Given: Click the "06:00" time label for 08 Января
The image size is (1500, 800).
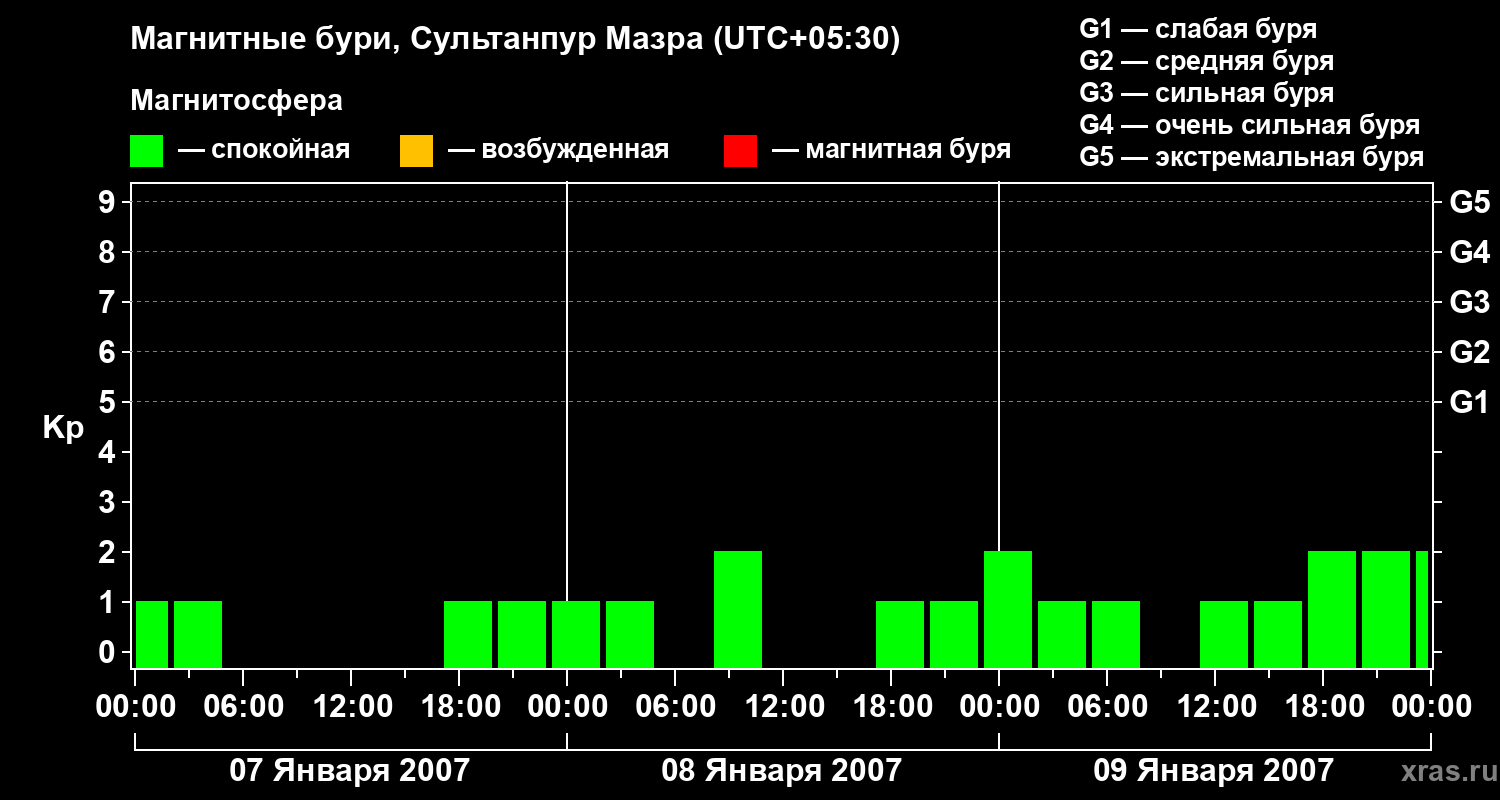Looking at the screenshot, I should [675, 706].
